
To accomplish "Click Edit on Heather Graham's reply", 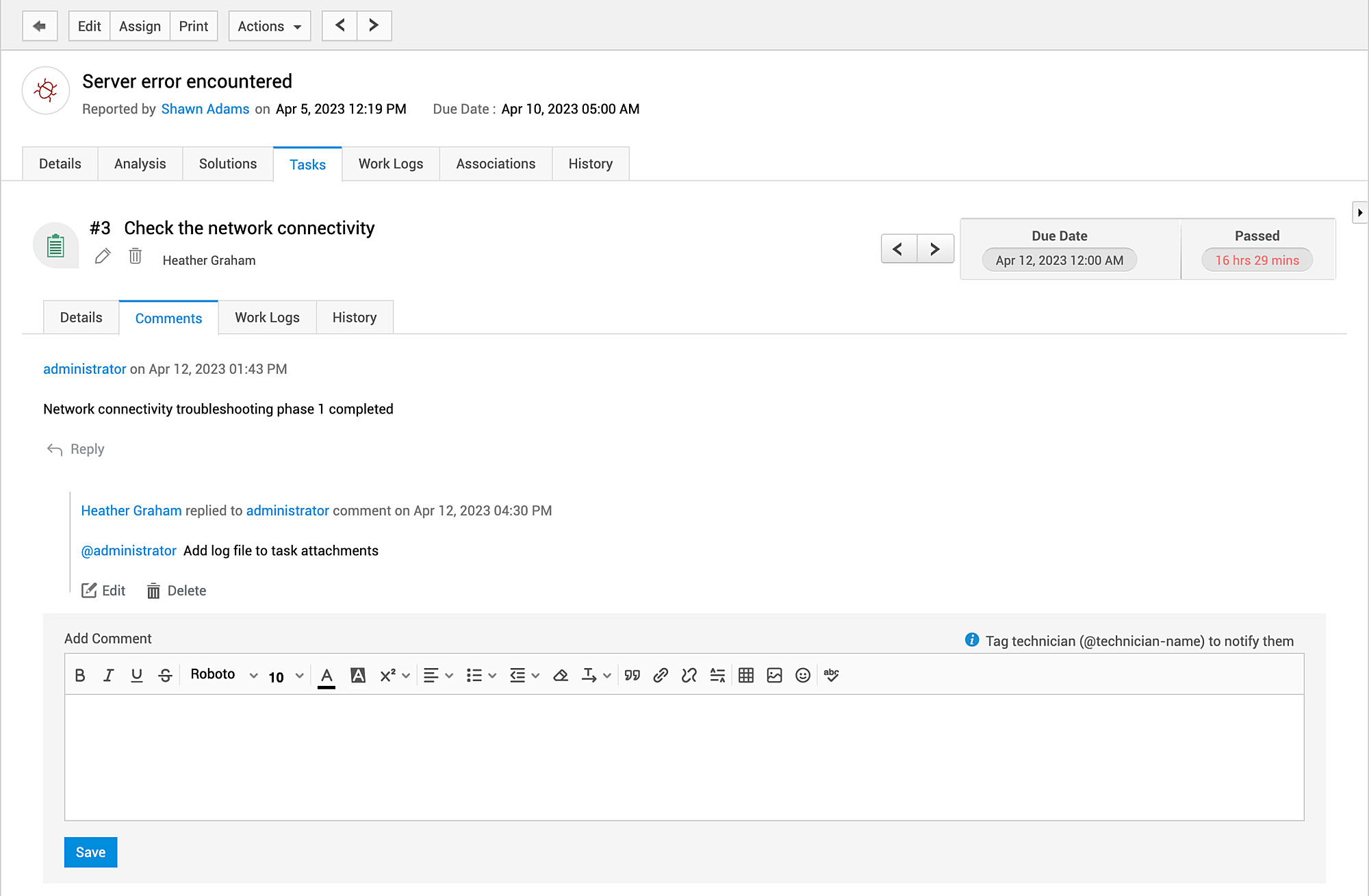I will [x=103, y=591].
